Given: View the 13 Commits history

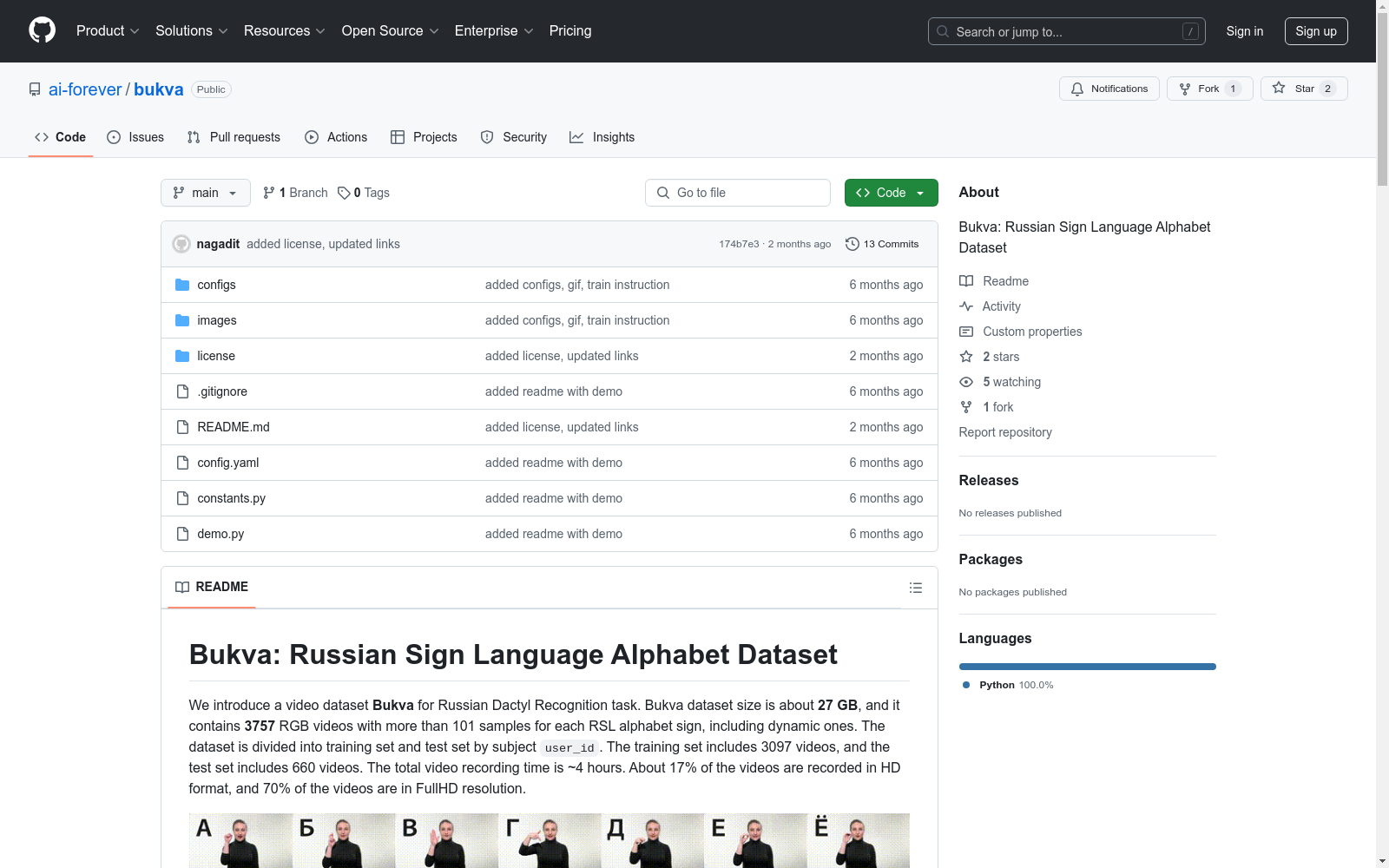Looking at the screenshot, I should coord(882,244).
